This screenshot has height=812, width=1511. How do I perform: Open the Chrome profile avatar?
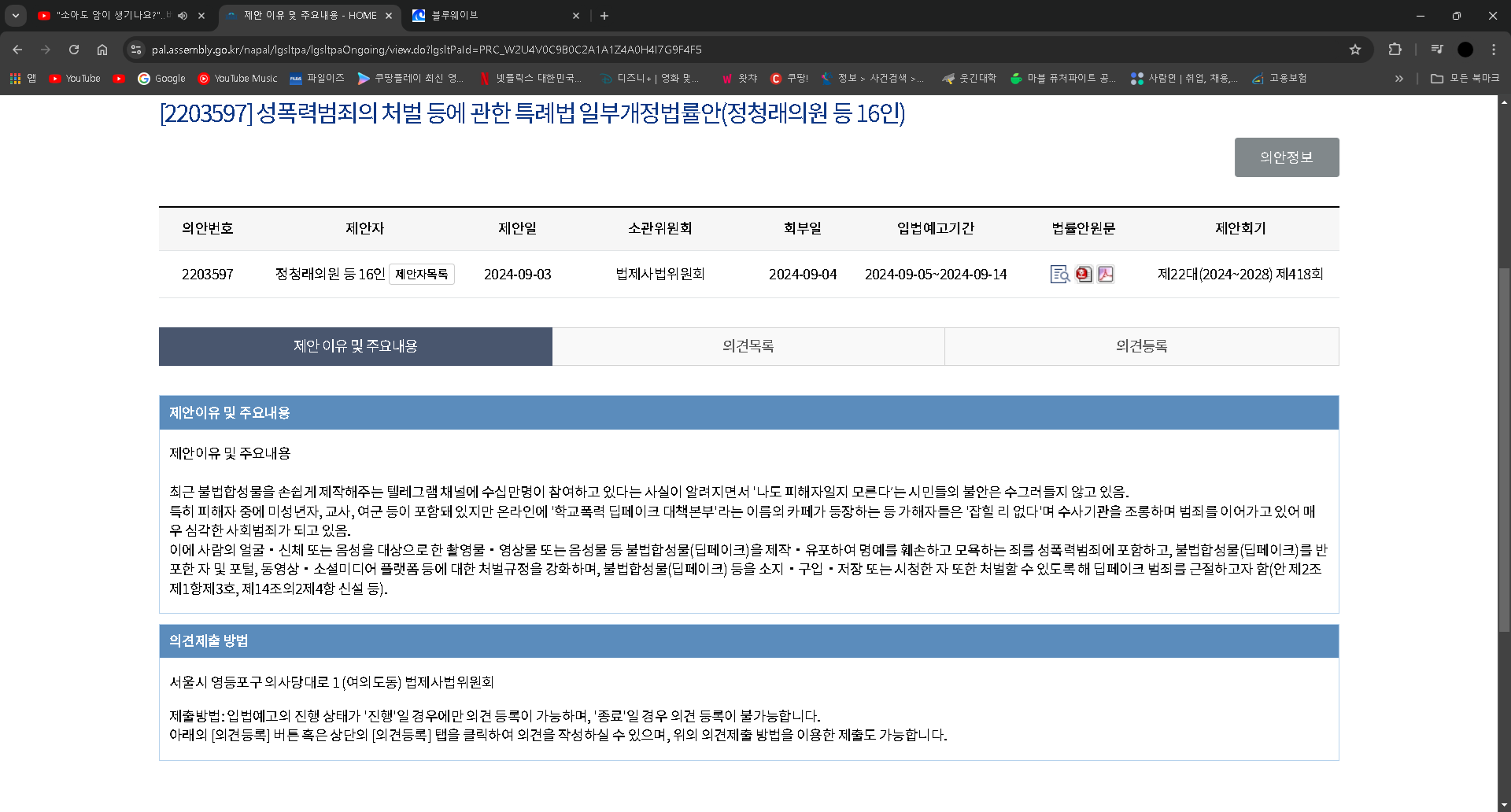point(1465,50)
